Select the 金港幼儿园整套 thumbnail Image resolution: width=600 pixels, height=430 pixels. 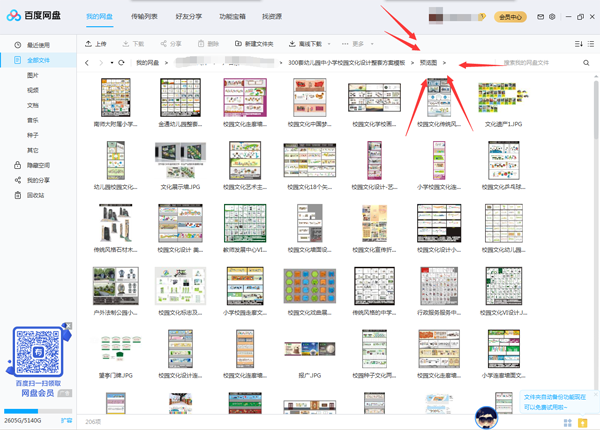[x=180, y=98]
